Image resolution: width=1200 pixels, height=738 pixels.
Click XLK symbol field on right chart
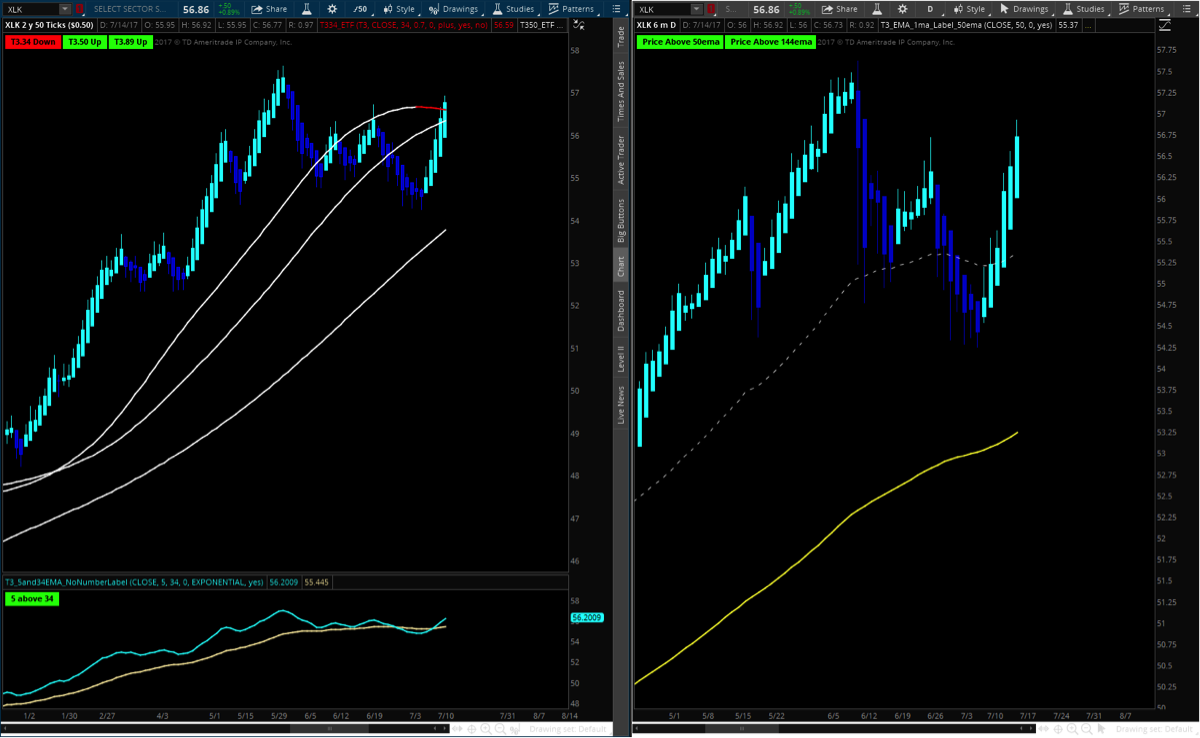tap(664, 9)
